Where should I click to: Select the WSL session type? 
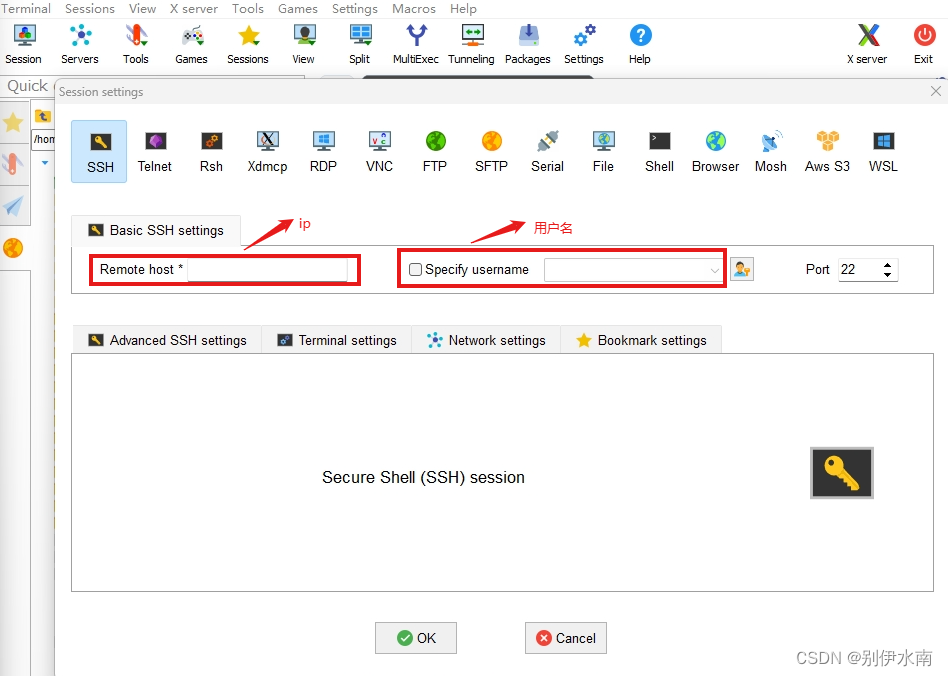883,151
